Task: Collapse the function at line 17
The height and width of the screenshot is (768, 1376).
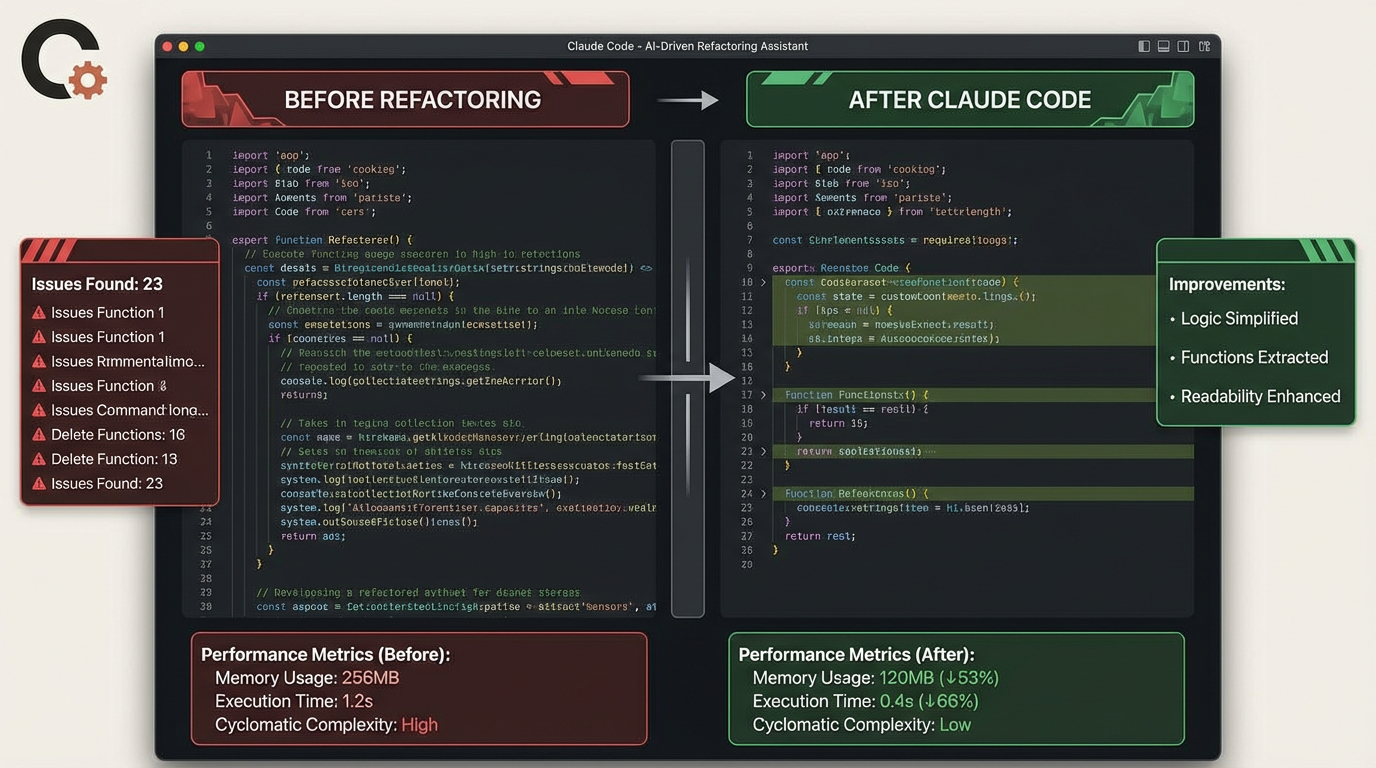Action: [x=762, y=394]
